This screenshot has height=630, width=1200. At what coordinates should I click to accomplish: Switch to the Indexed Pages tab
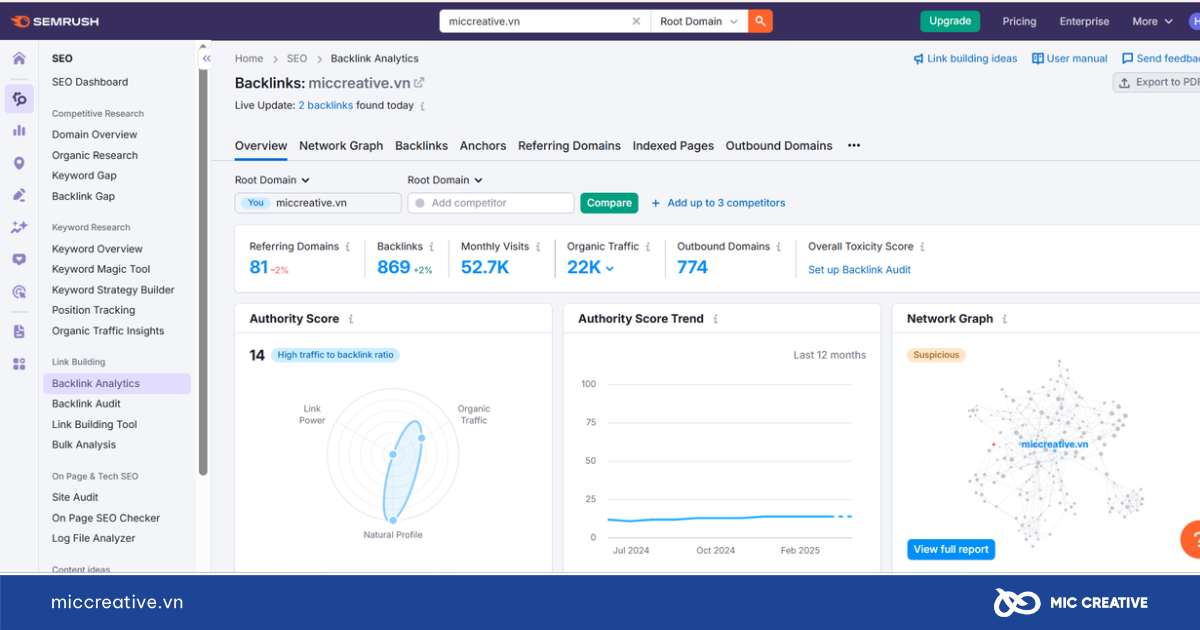pyautogui.click(x=673, y=146)
